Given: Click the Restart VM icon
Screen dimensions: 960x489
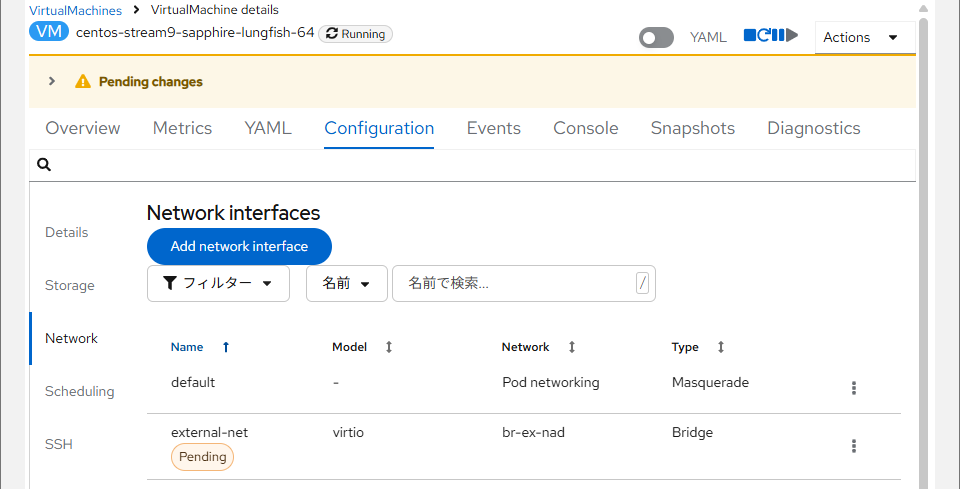Looking at the screenshot, I should 764,36.
